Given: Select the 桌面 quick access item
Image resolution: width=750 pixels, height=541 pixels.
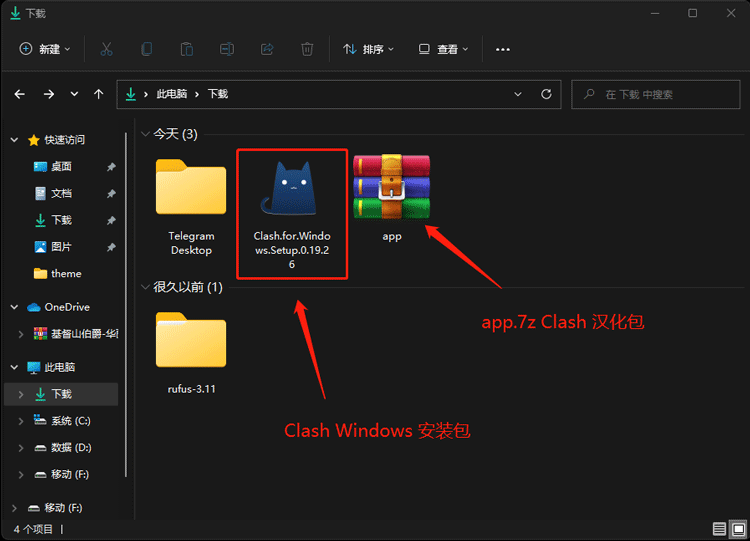Looking at the screenshot, I should [61, 166].
